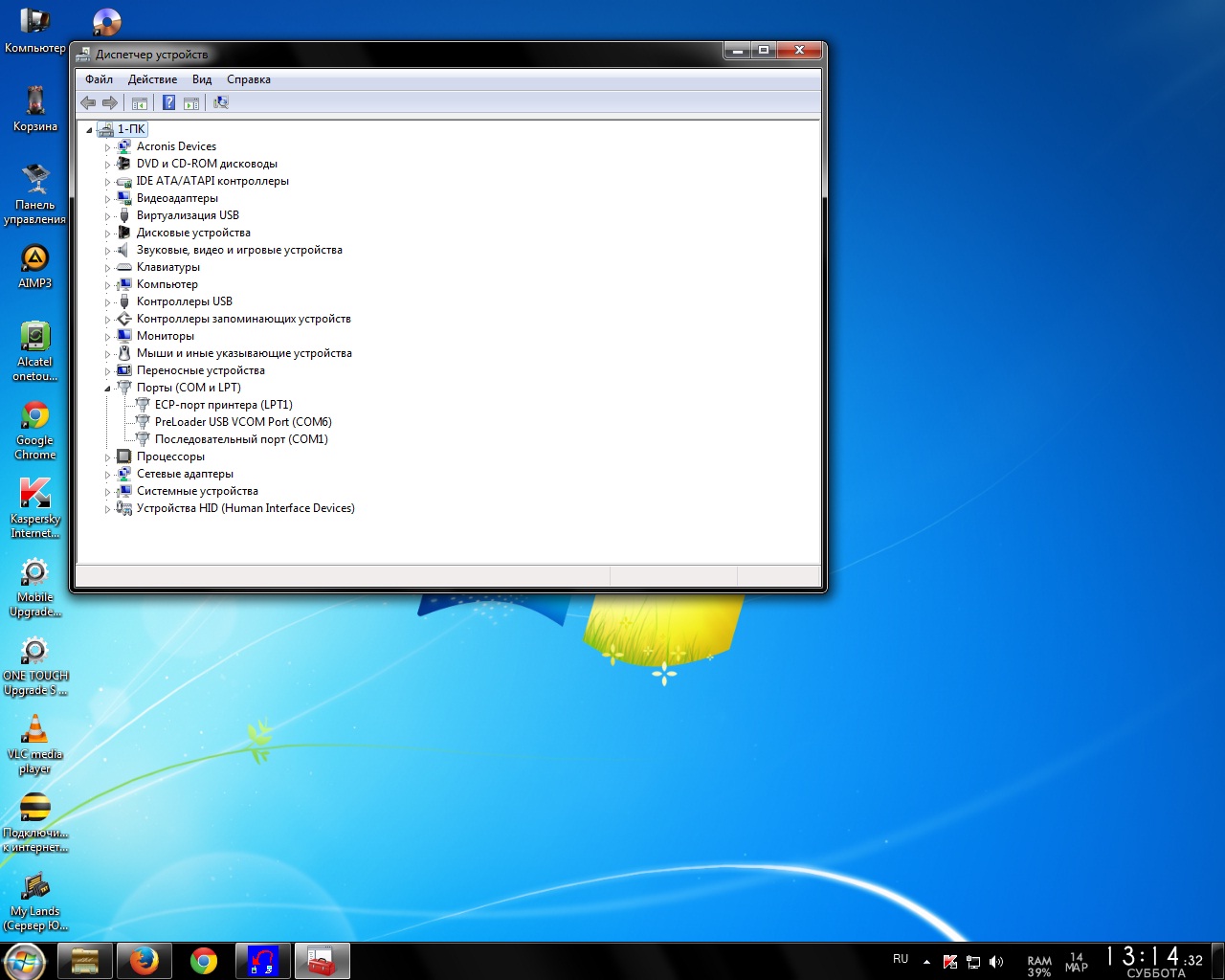Collapse the Порты (COM и LPT) category
The height and width of the screenshot is (980, 1225).
[107, 389]
